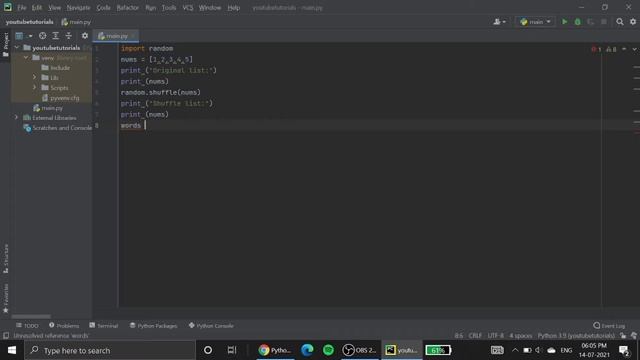
Task: Select Include folder in project tree
Action: click(x=56, y=68)
